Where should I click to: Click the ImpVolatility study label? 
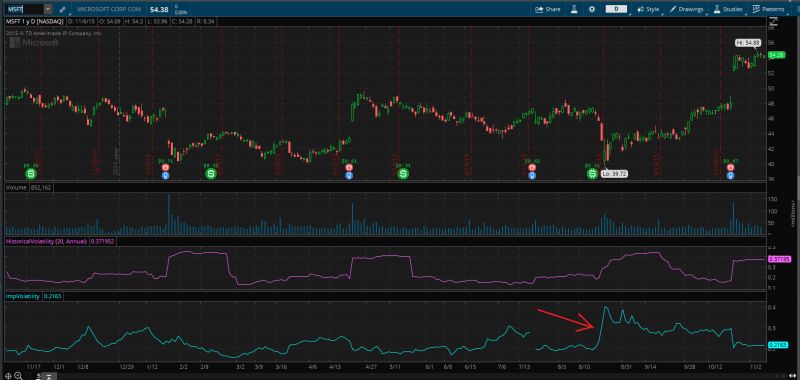[22, 296]
